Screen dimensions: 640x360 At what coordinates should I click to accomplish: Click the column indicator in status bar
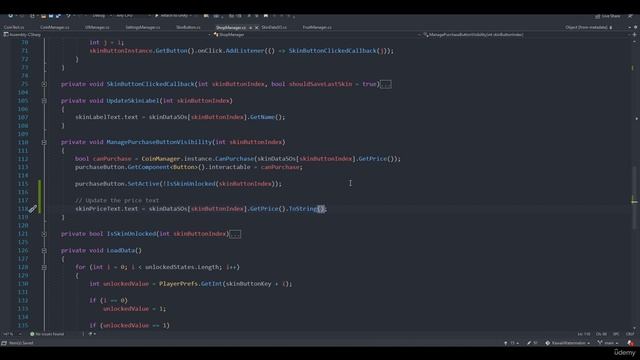(x=601, y=334)
